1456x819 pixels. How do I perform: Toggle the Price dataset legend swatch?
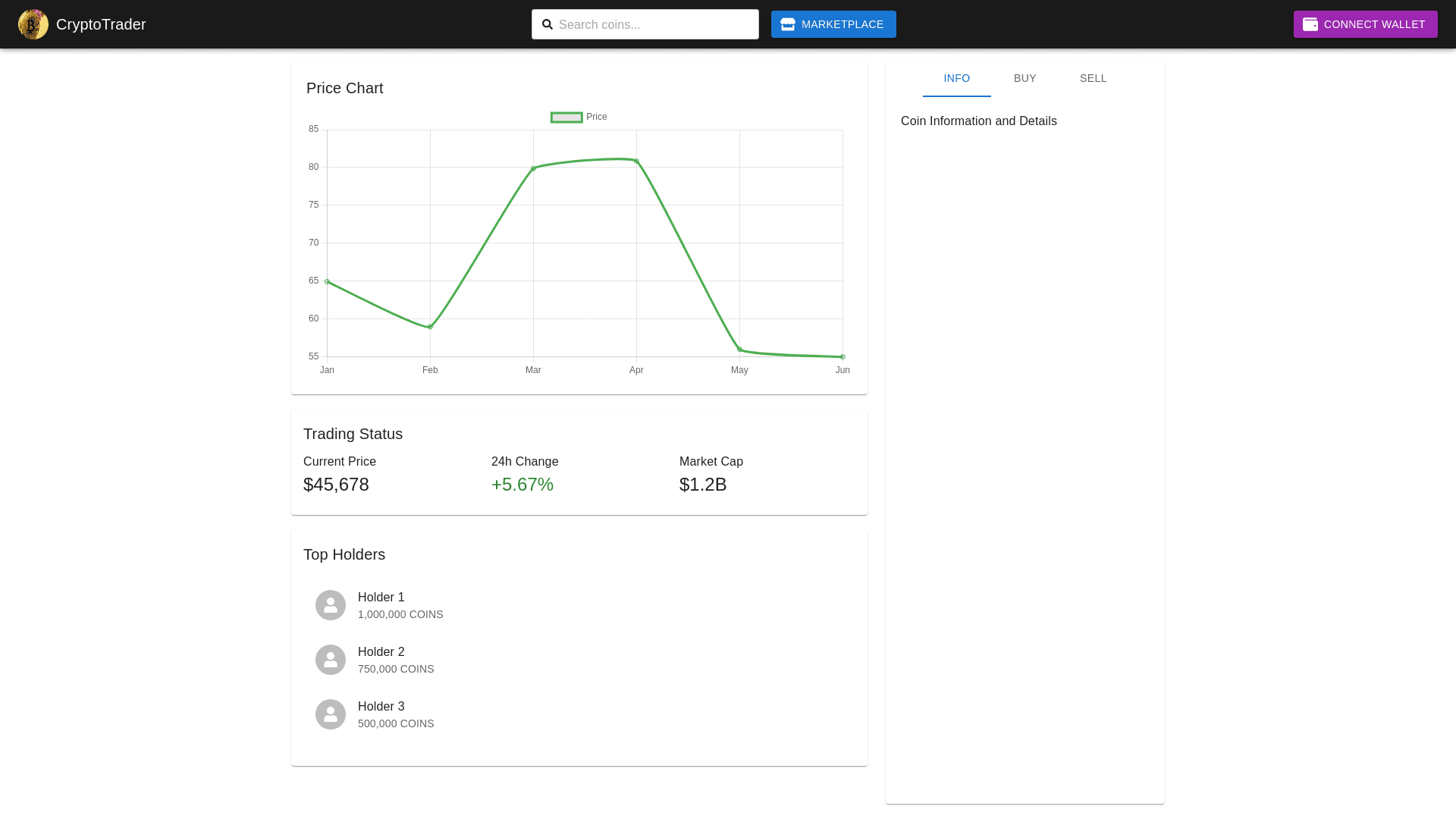point(566,117)
